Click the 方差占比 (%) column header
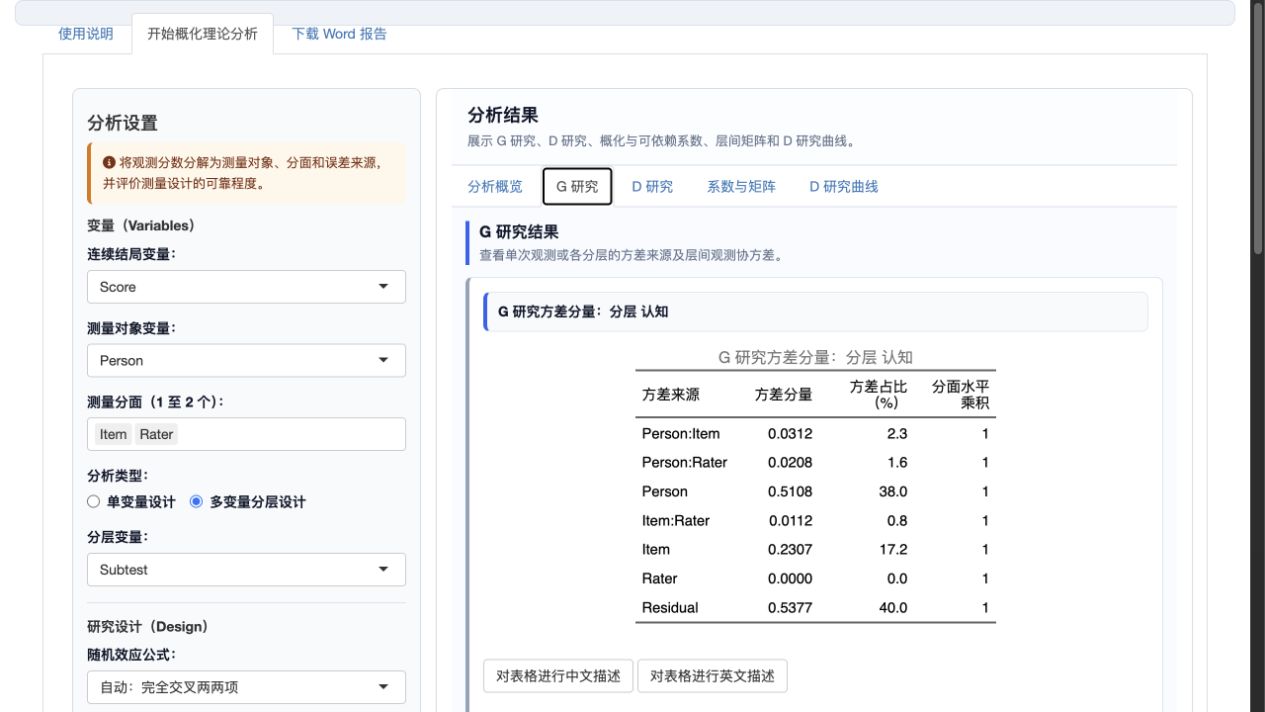The width and height of the screenshot is (1265, 712). (x=879, y=394)
